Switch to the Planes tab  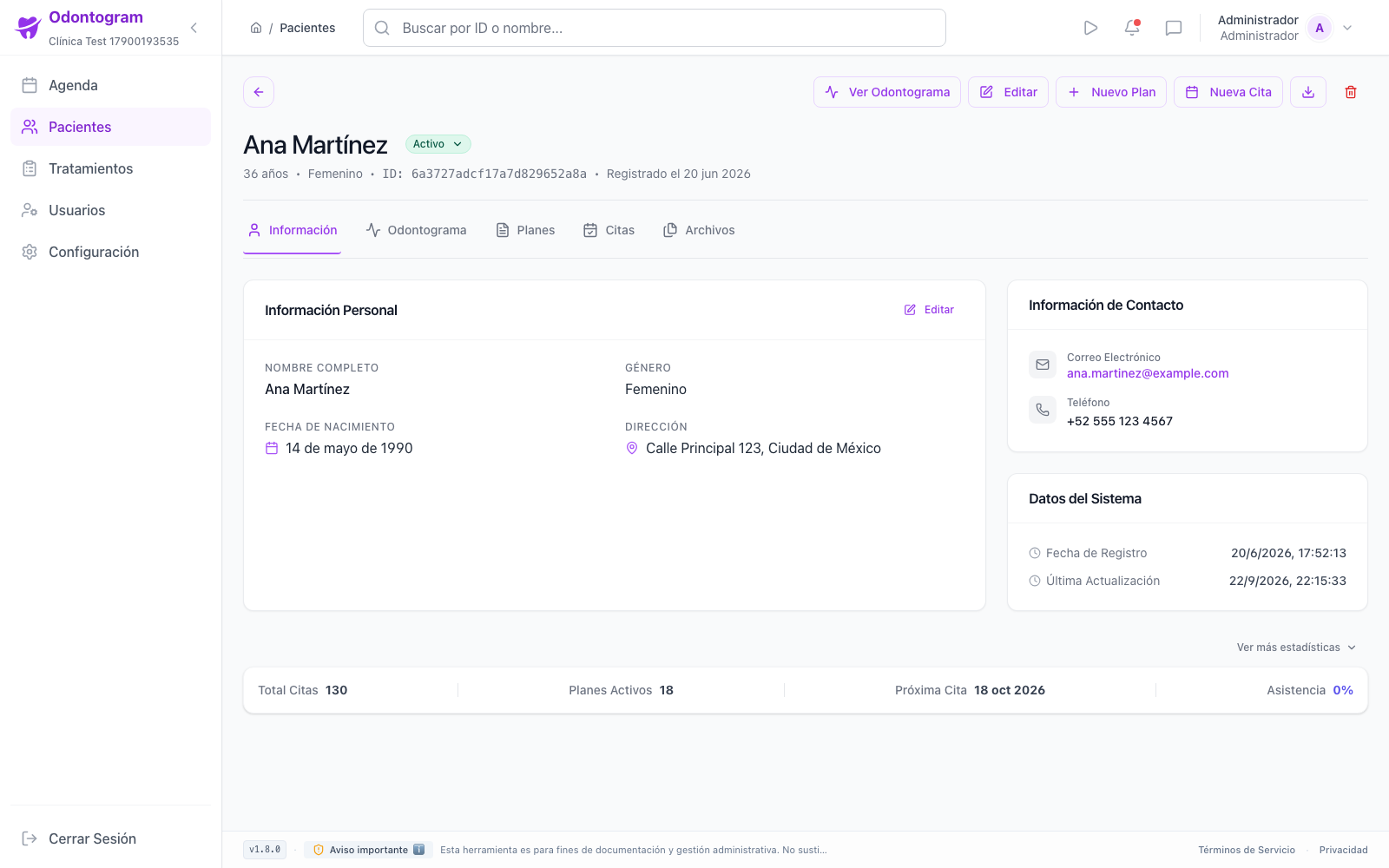point(525,230)
